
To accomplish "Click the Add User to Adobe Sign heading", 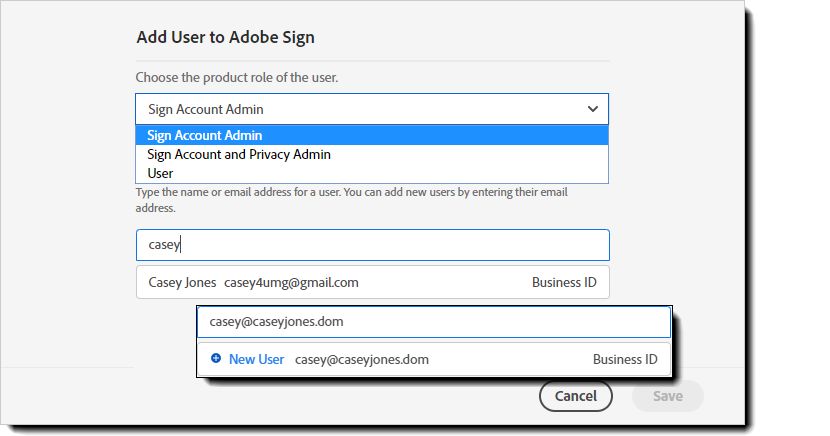I will (226, 38).
